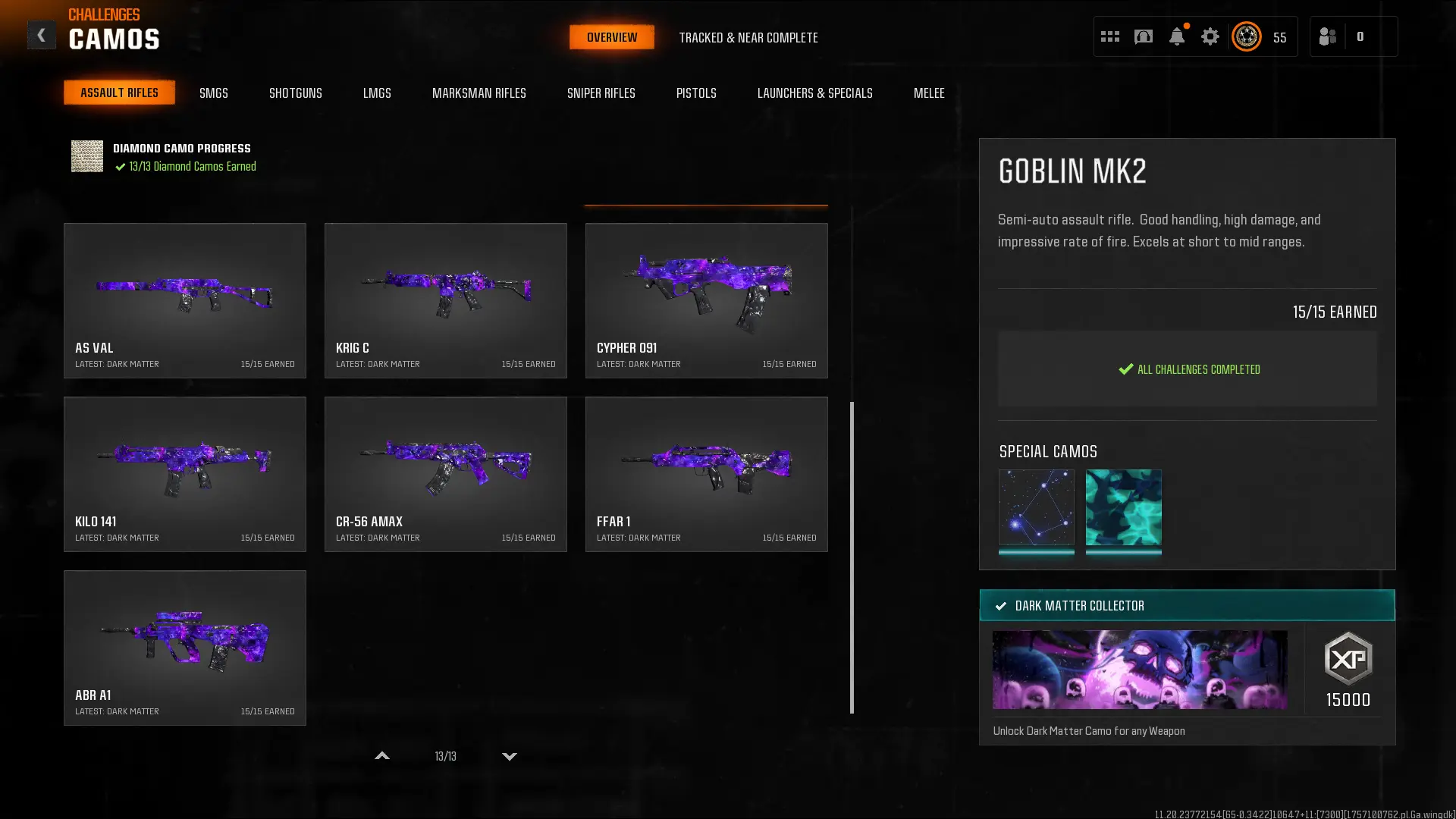Select the teal special camo swatch
1456x819 pixels.
(x=1123, y=507)
